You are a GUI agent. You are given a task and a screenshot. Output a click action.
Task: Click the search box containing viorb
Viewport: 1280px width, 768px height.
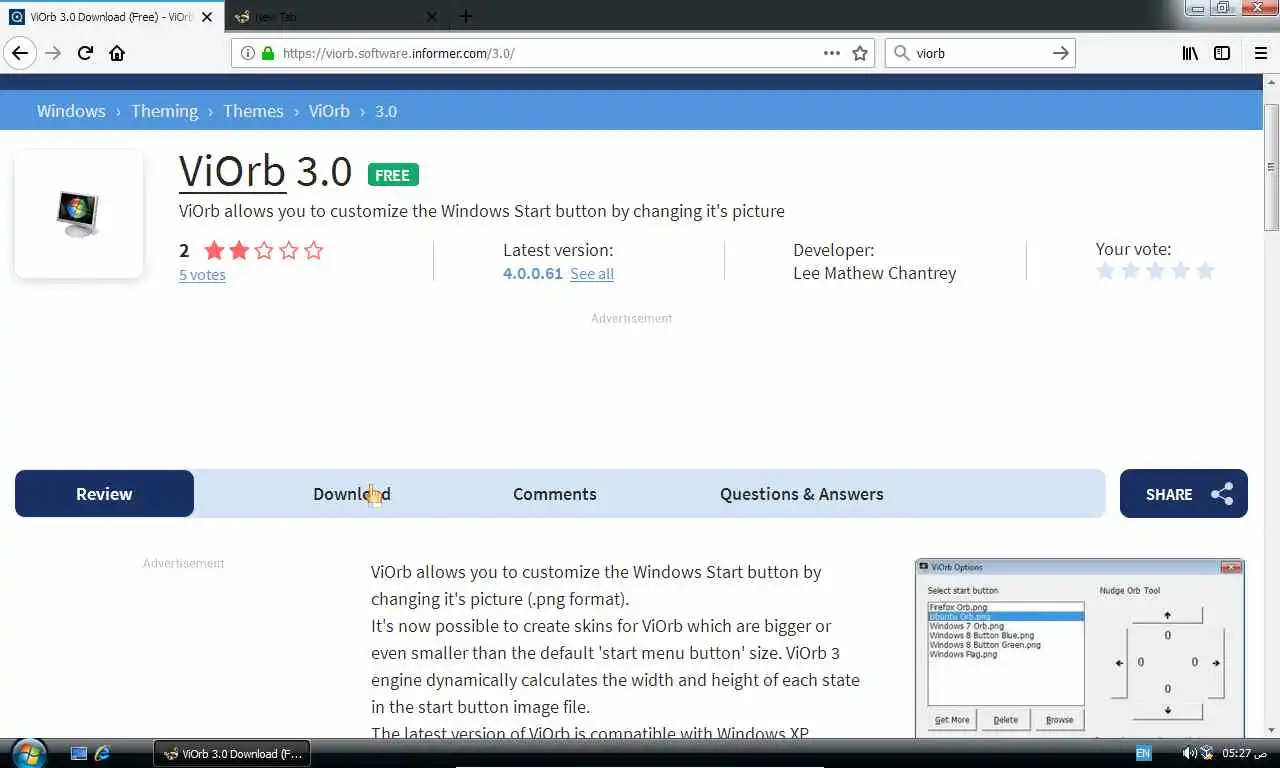click(980, 53)
